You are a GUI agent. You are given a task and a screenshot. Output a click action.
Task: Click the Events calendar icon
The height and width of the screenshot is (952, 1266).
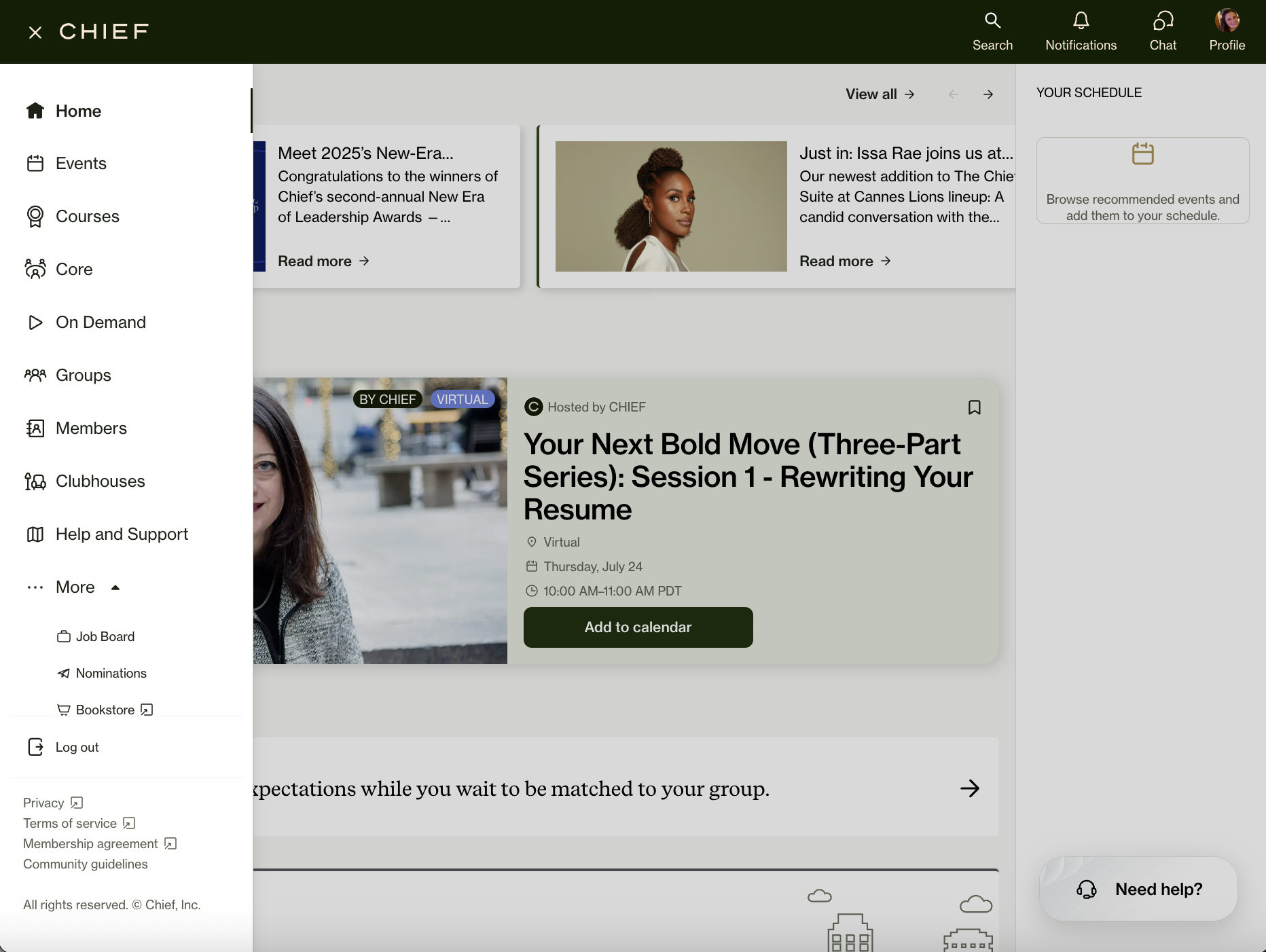pos(35,164)
